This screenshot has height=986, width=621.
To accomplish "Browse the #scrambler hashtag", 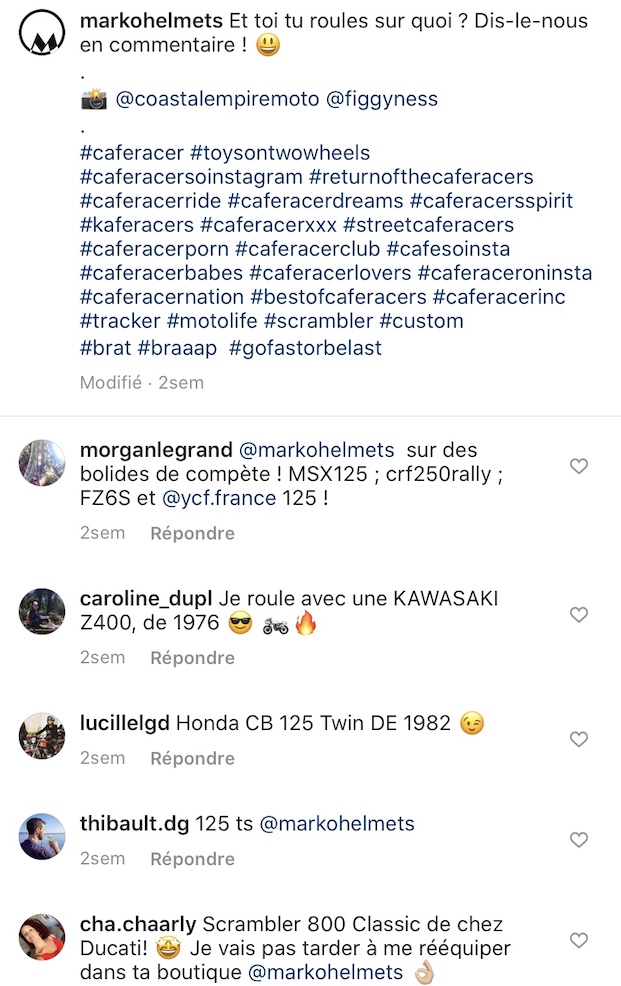I will [319, 321].
